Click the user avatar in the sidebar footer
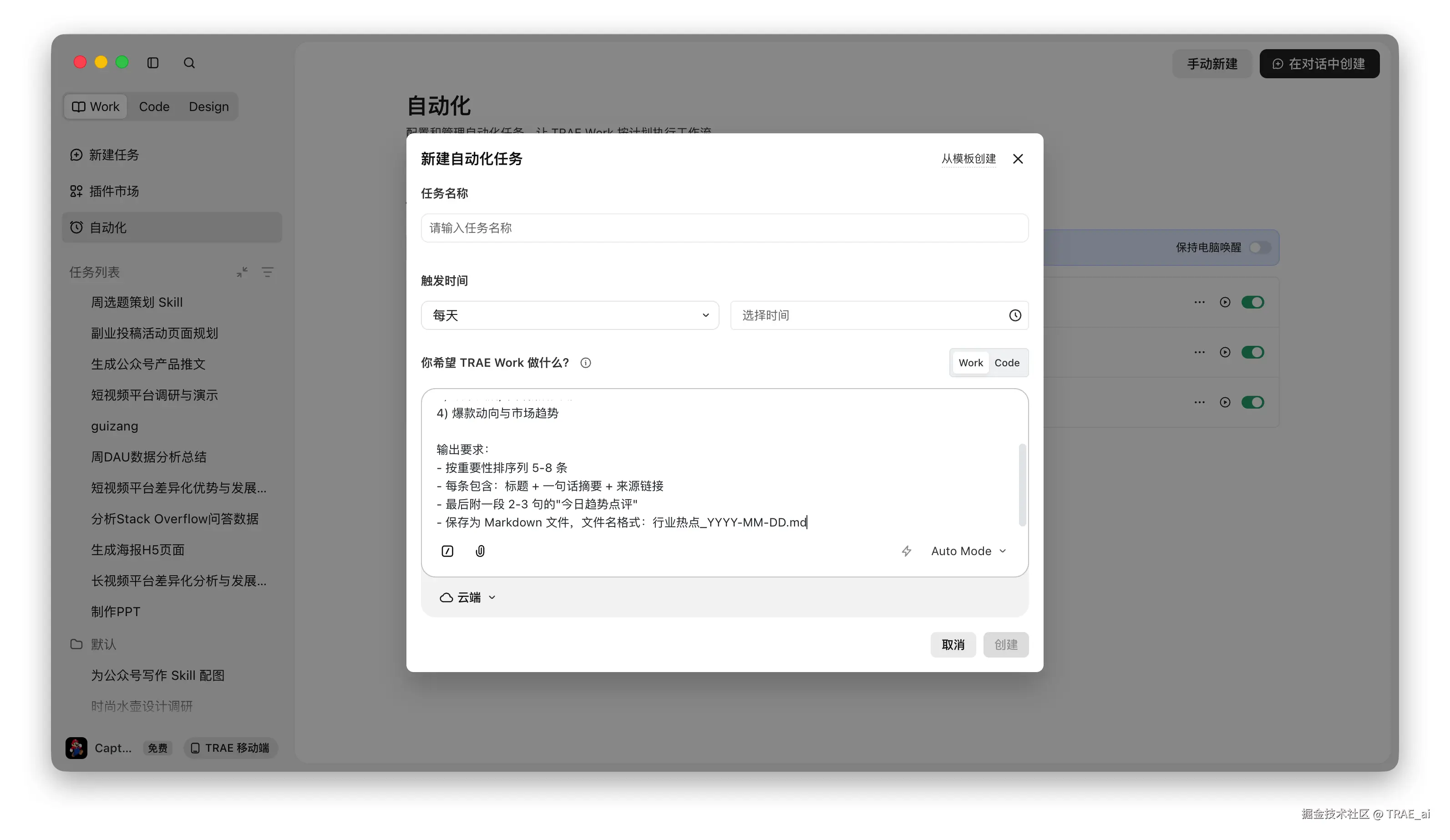The image size is (1450, 840). pyautogui.click(x=76, y=748)
